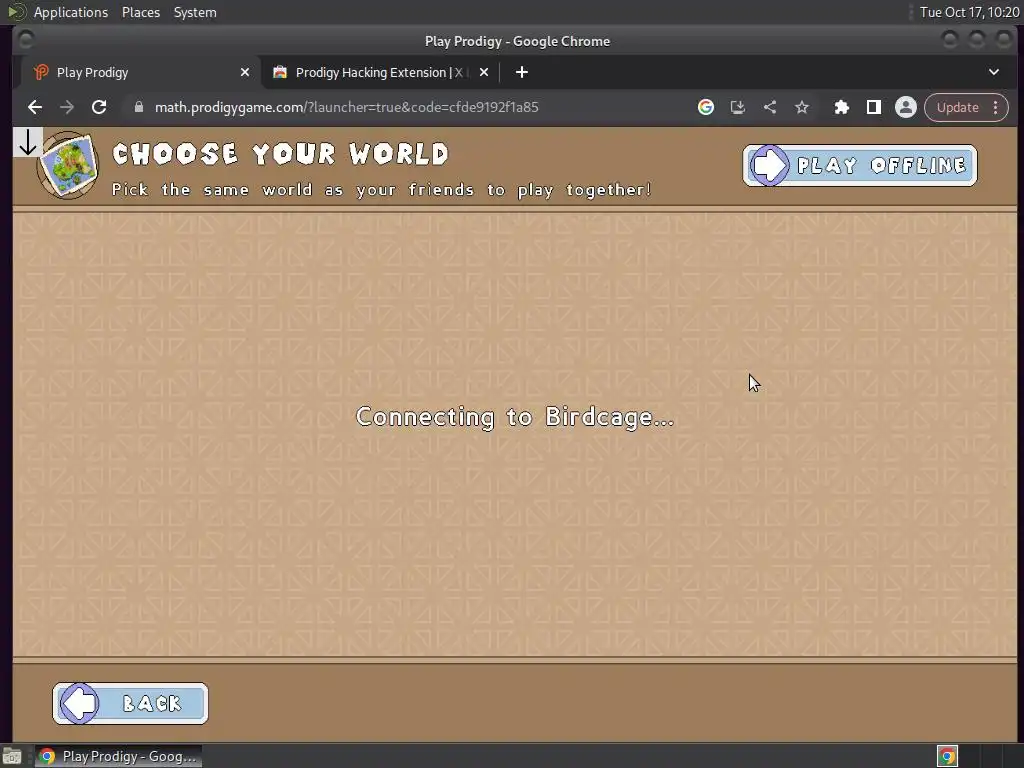Click the Play Offline button

(859, 165)
